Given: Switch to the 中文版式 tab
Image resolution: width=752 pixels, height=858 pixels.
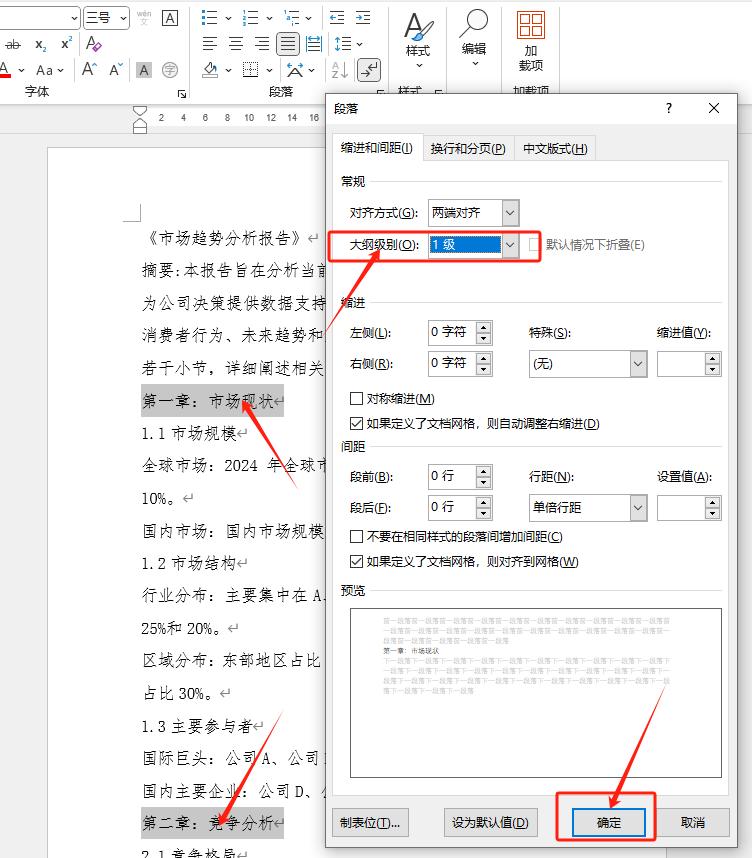Looking at the screenshot, I should click(x=554, y=148).
